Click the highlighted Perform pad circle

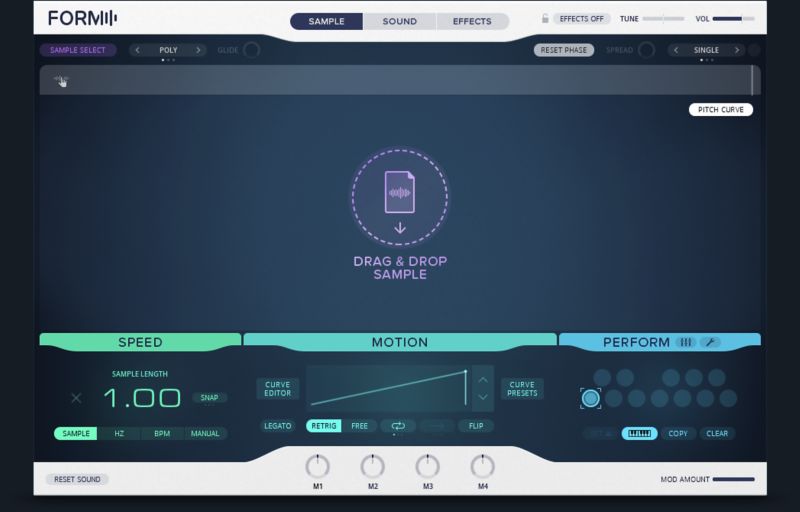click(x=591, y=398)
